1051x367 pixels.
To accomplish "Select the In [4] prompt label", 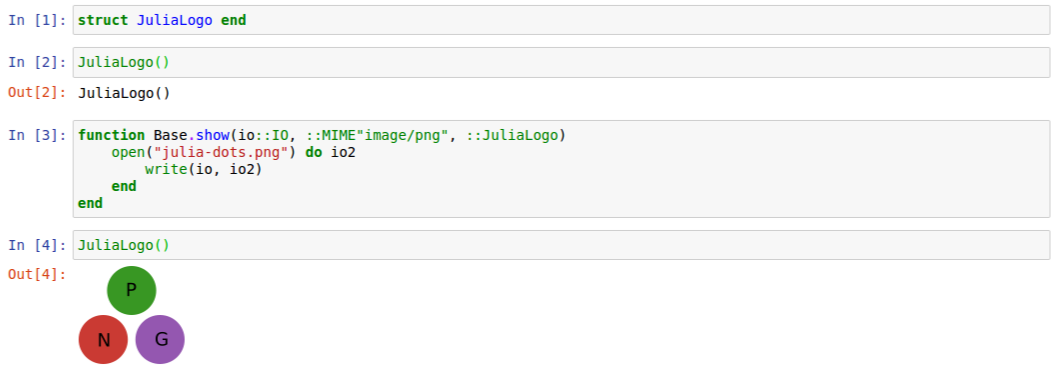I will [38, 245].
